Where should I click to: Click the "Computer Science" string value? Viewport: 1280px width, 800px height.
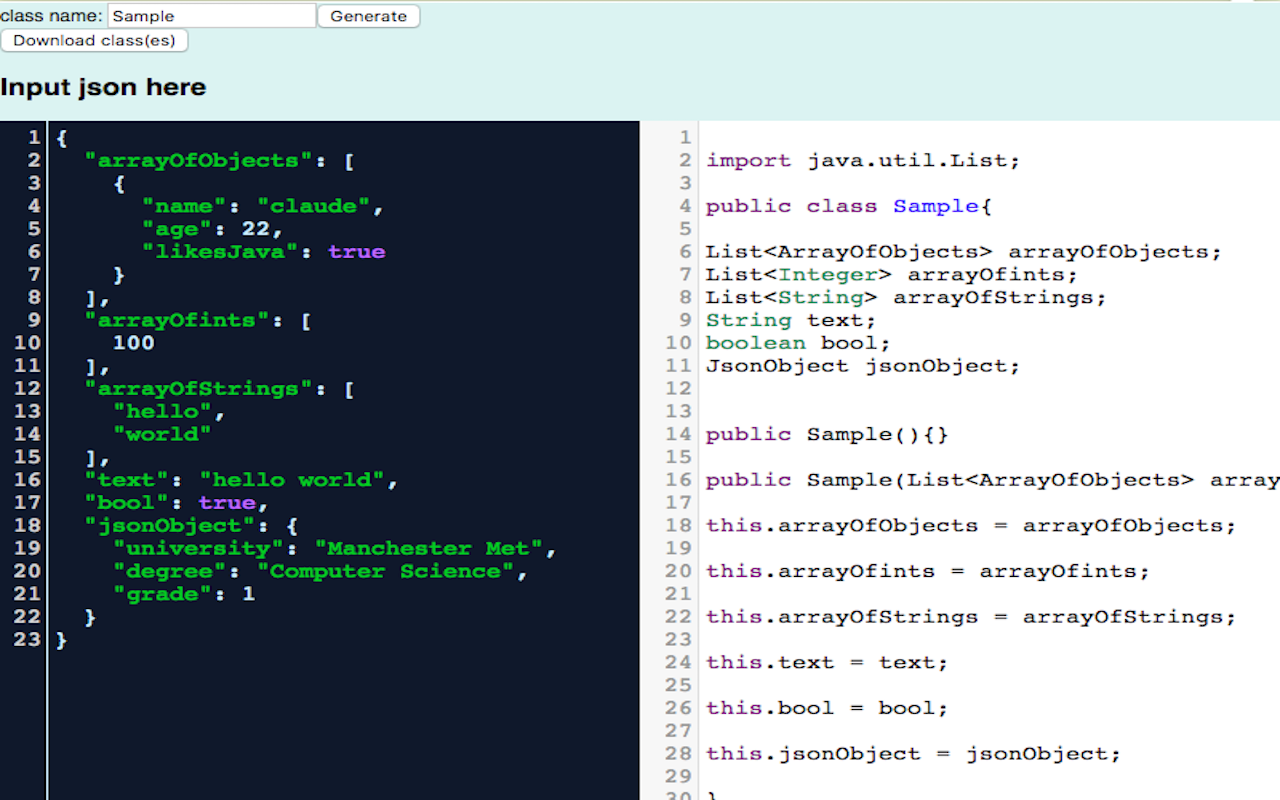[x=386, y=571]
